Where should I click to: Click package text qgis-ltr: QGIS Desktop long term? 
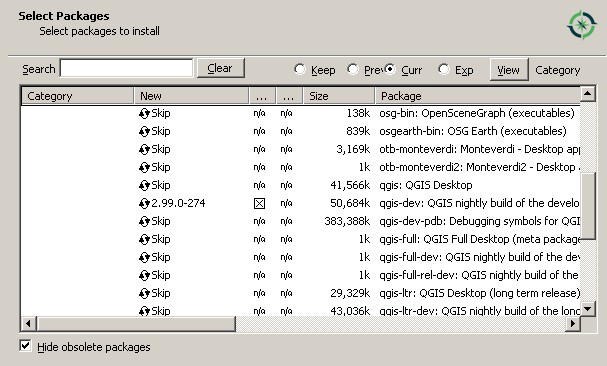(479, 294)
